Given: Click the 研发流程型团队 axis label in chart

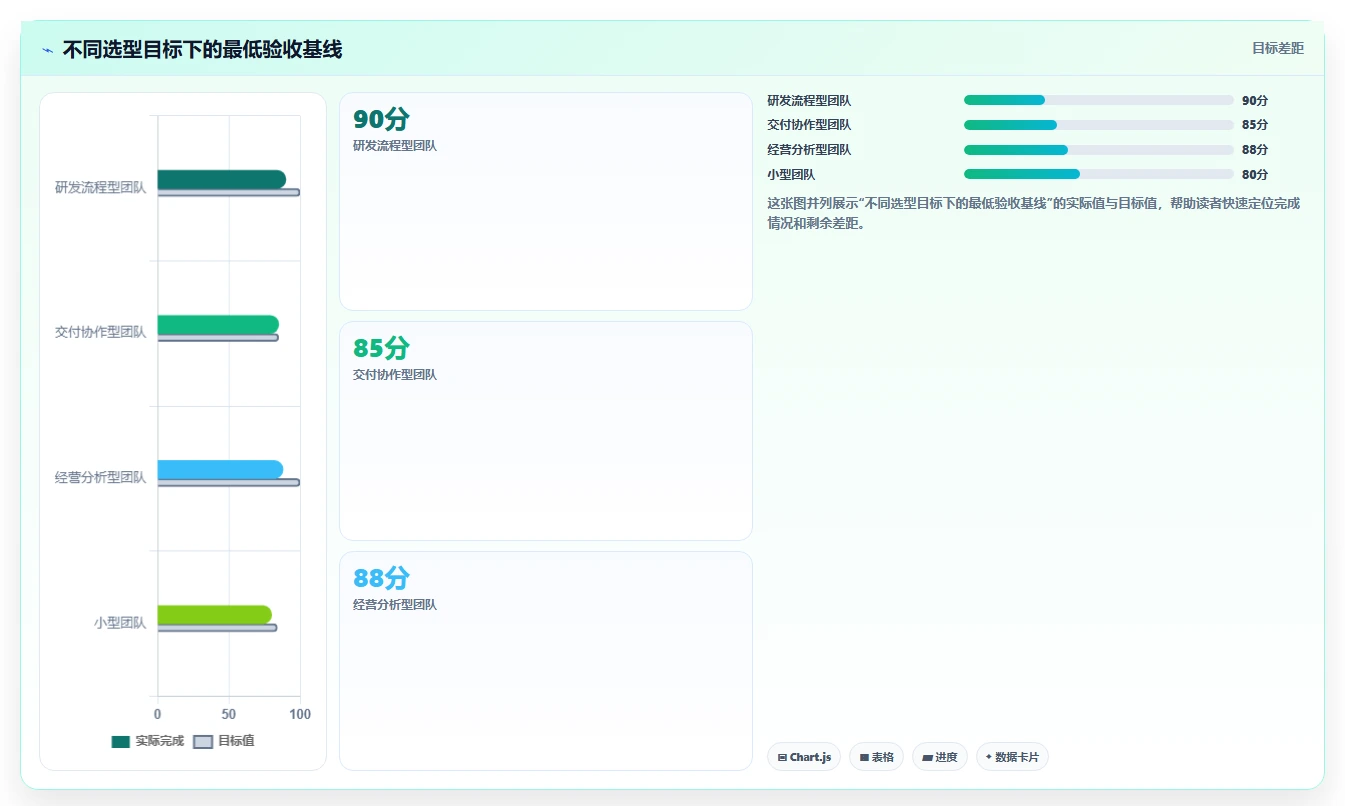Looking at the screenshot, I should (x=100, y=187).
